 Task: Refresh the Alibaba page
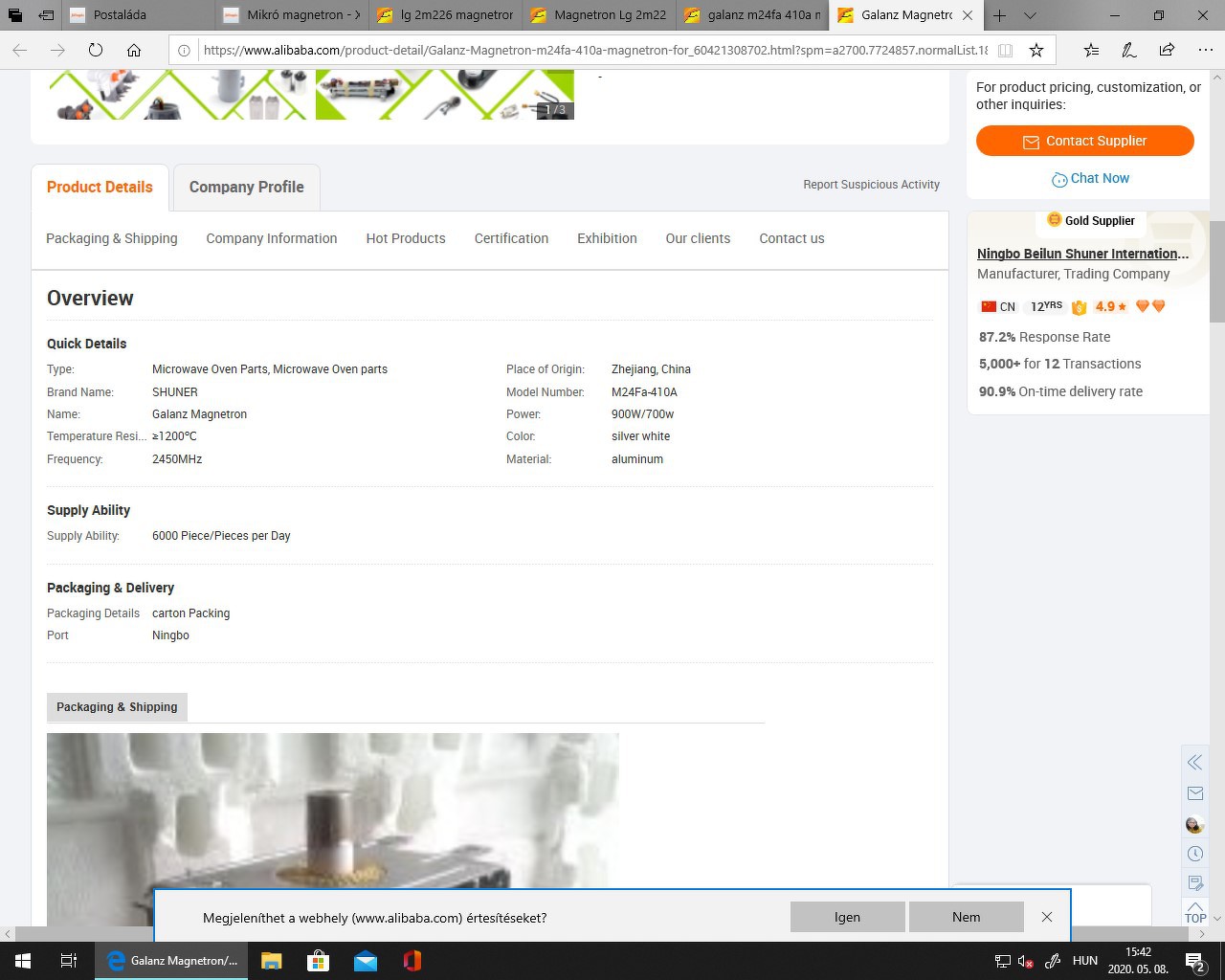(96, 50)
